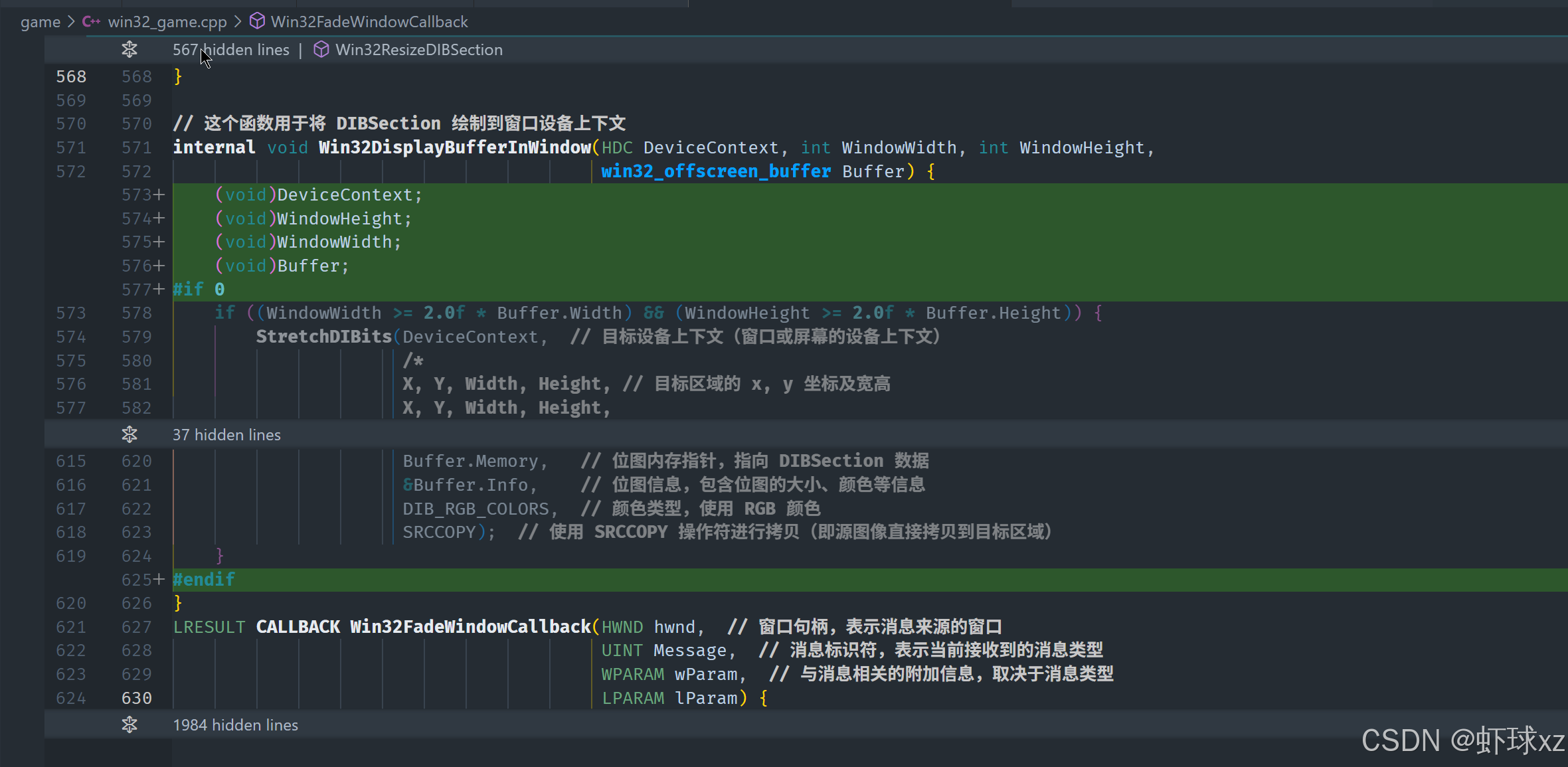The width and height of the screenshot is (1568, 767).
Task: Open the game folder breadcrumb
Action: coord(40,22)
